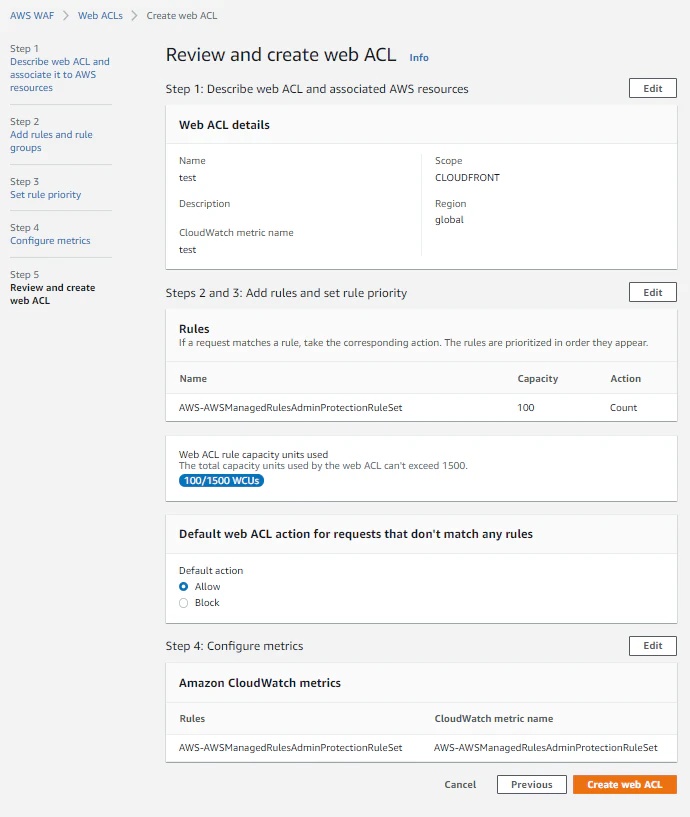Image resolution: width=690 pixels, height=817 pixels.
Task: Open the Info link beside page title
Action: (x=419, y=58)
